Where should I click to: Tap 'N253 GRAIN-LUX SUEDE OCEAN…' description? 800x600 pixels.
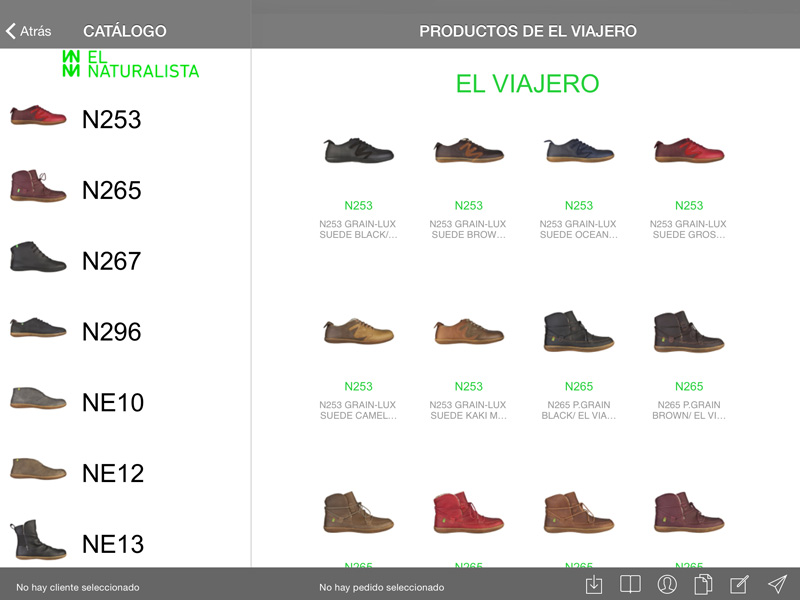579,229
